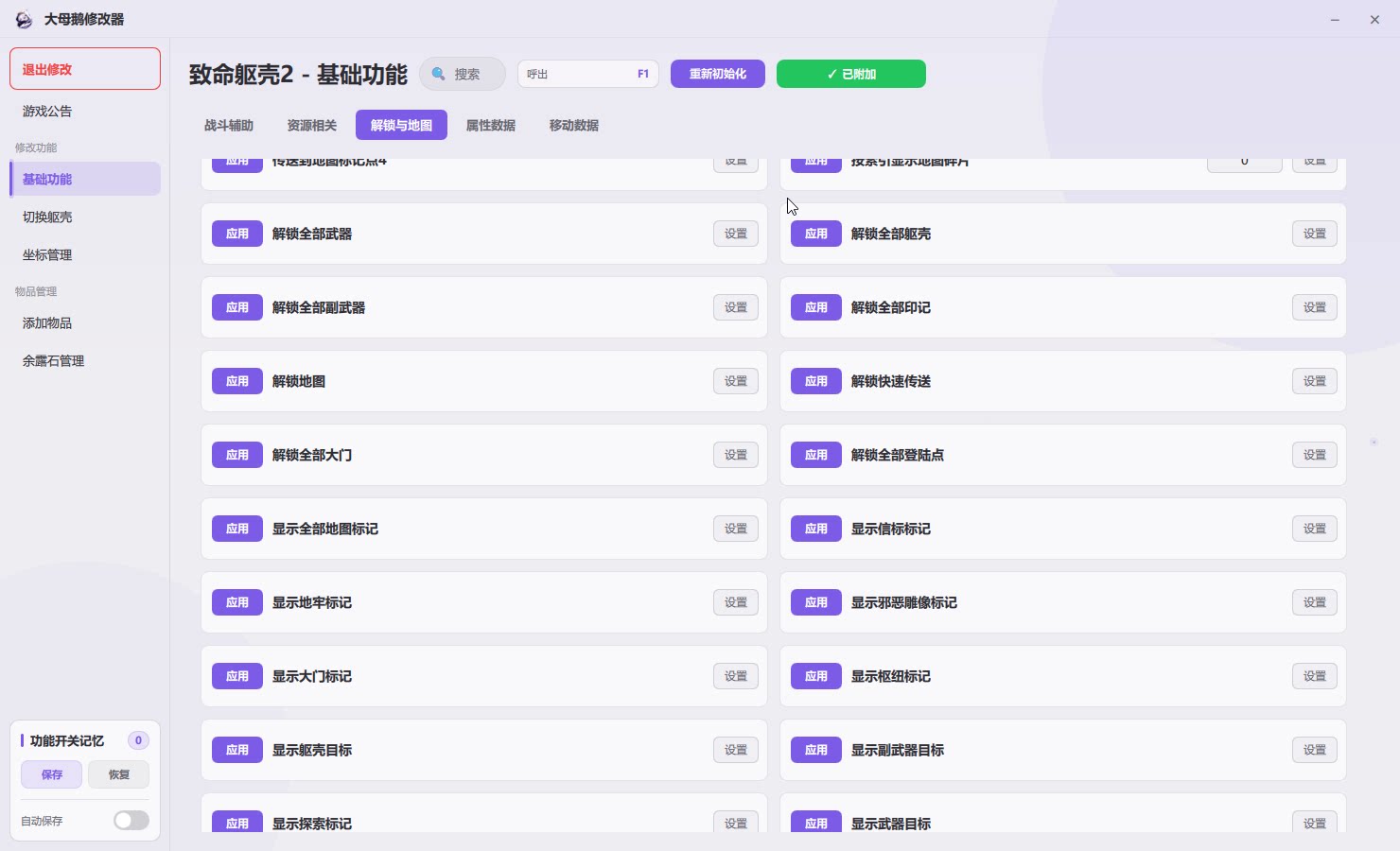Screen dimensions: 1400x851
Task: Click the green 已附加 button
Action: pyautogui.click(x=851, y=74)
